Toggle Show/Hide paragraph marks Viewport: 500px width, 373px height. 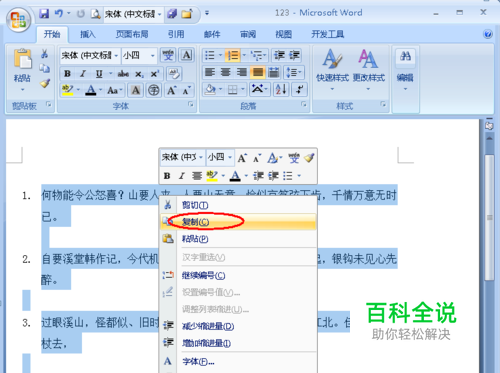click(299, 89)
